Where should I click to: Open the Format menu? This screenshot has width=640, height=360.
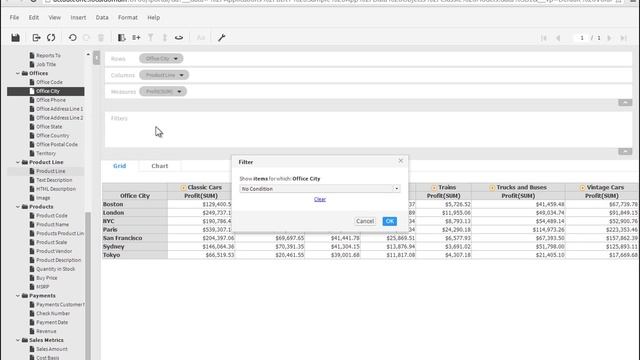128,18
